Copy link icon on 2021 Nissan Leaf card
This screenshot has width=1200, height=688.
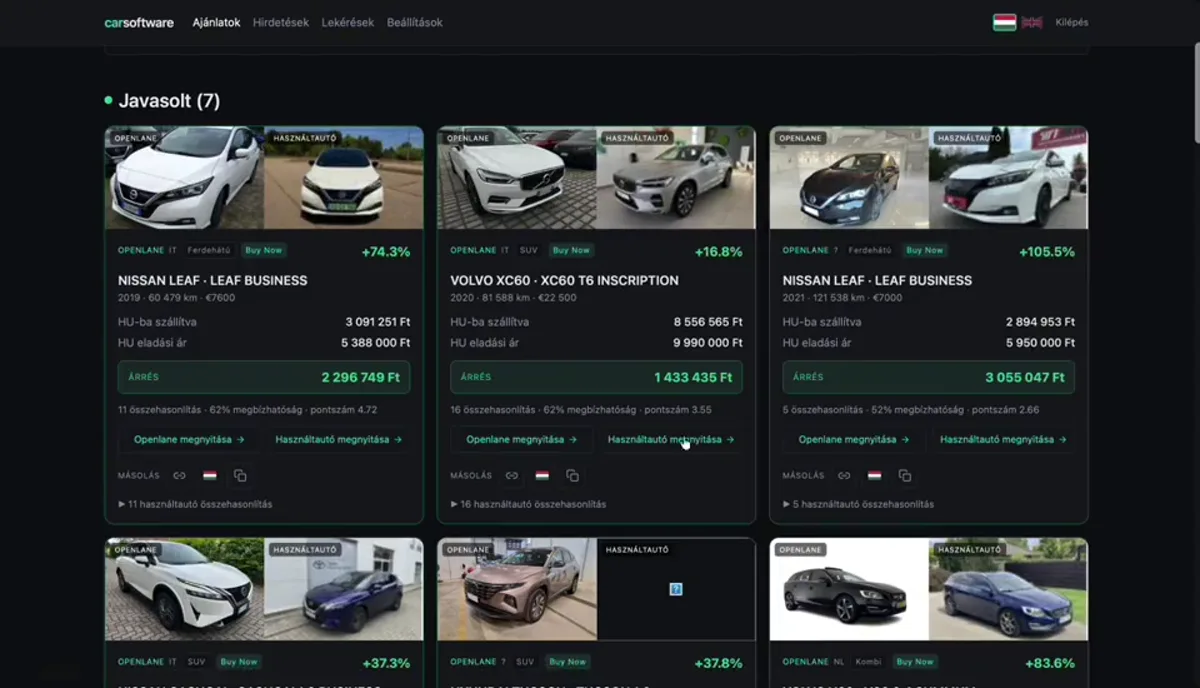(844, 476)
